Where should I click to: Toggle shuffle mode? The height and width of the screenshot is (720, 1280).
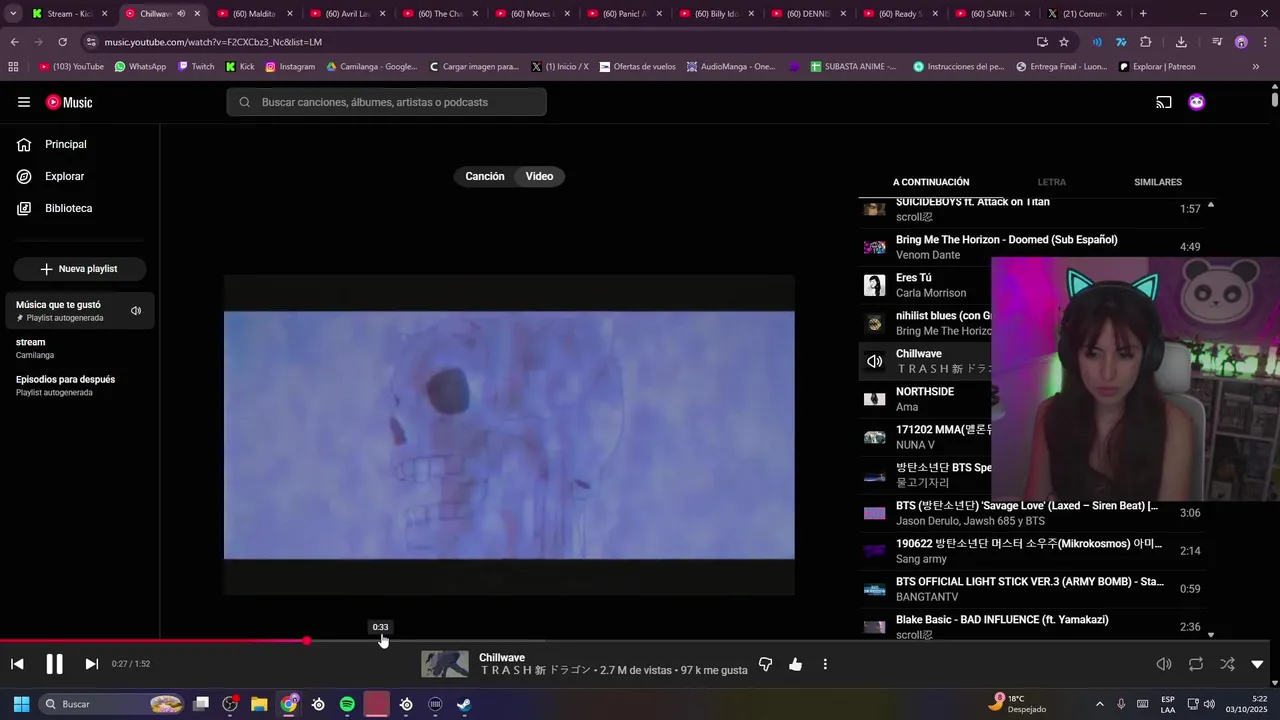pos(1227,664)
